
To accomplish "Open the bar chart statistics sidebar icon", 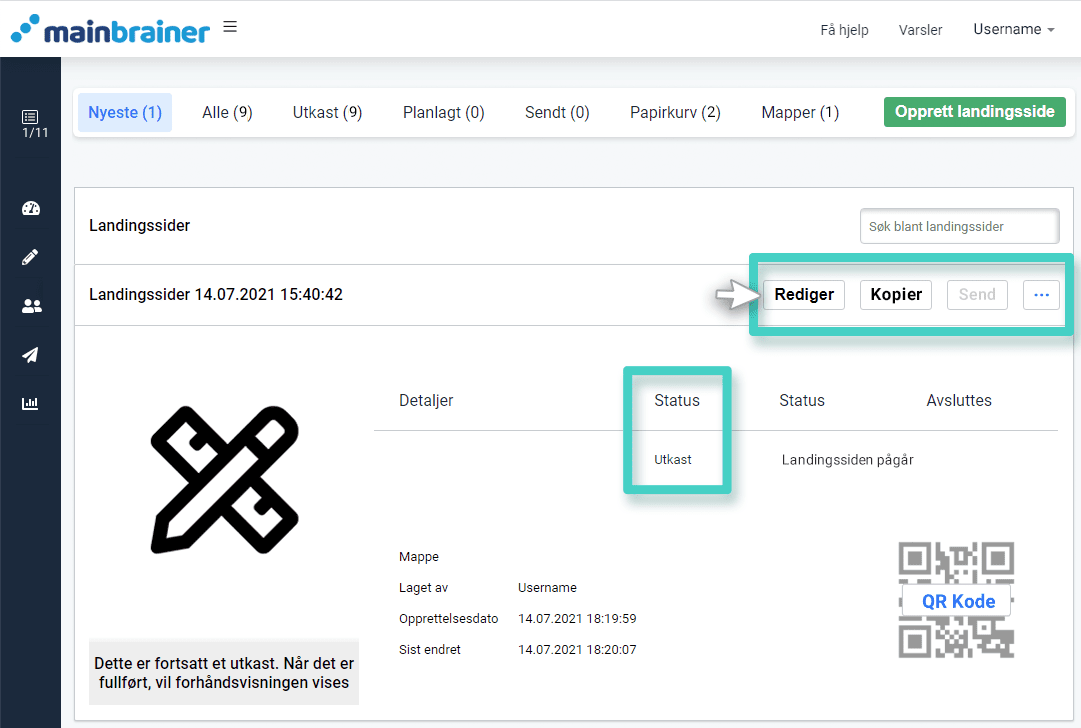I will tap(30, 403).
